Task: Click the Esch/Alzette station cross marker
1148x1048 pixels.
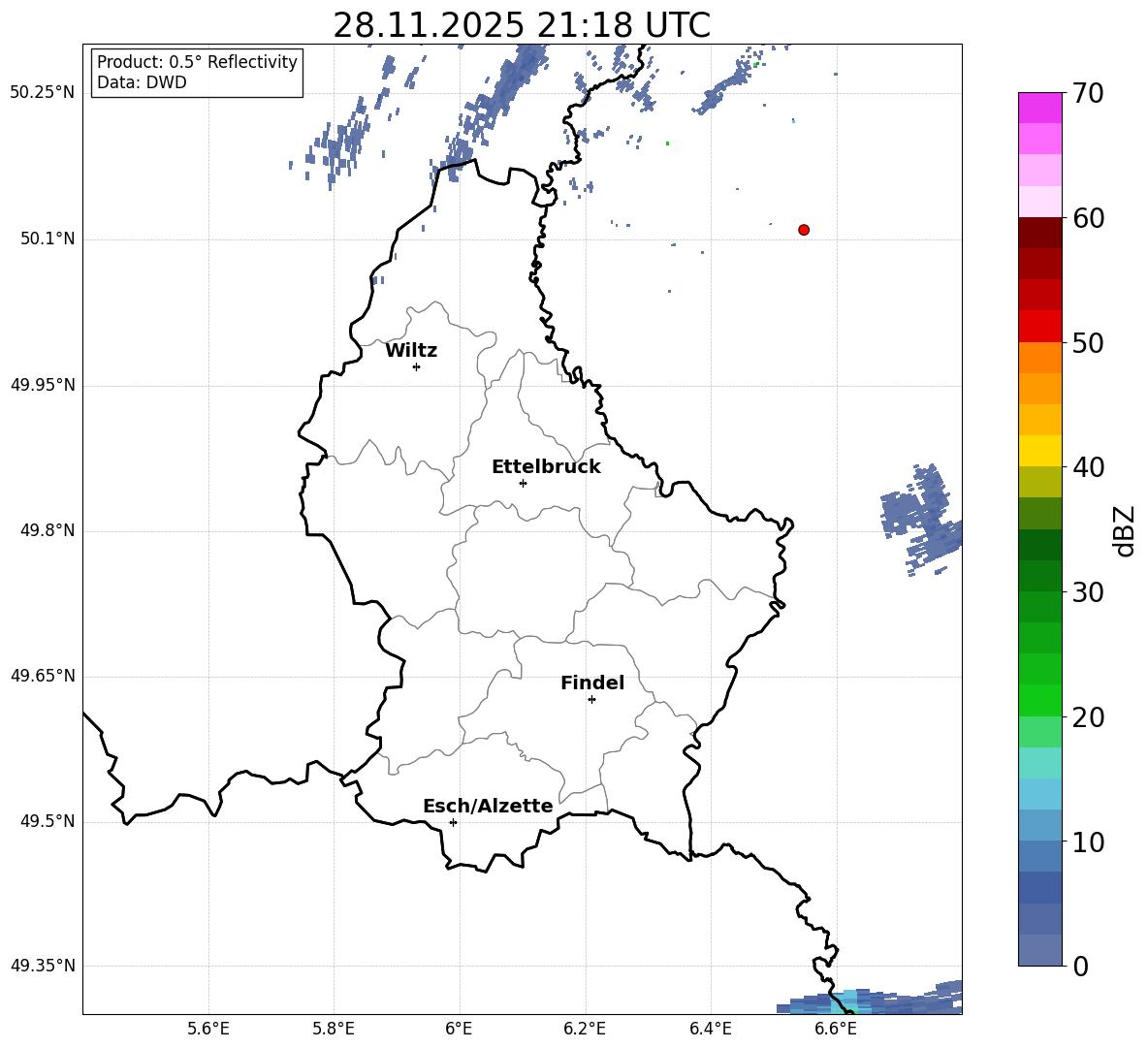Action: click(453, 822)
